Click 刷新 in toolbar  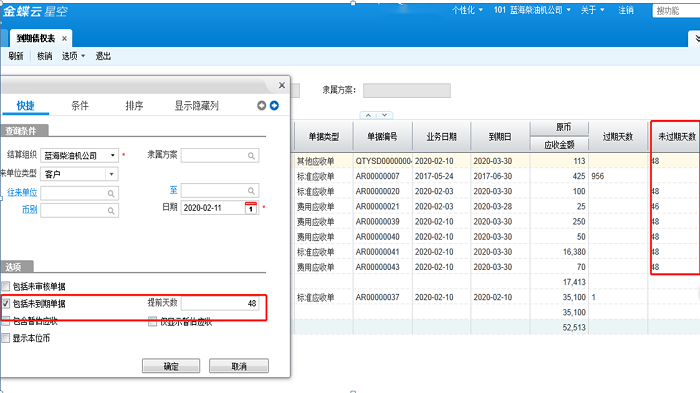click(x=16, y=56)
